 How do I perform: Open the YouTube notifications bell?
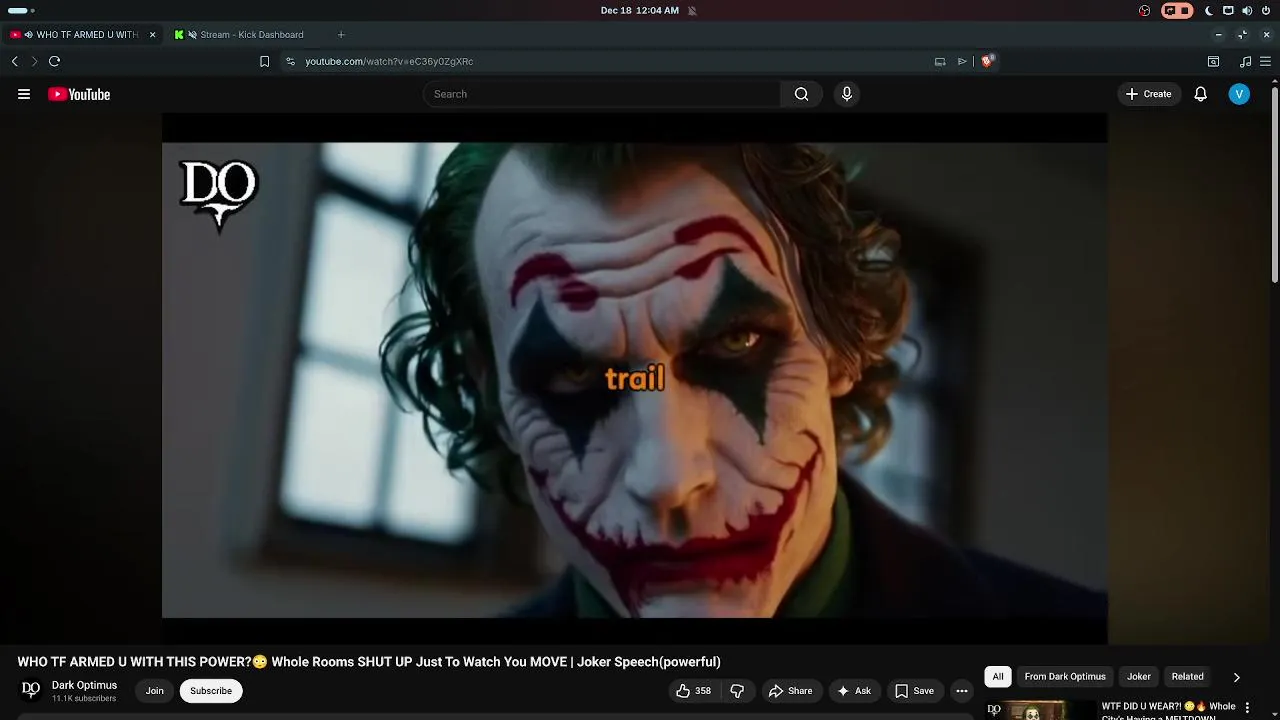[1201, 94]
